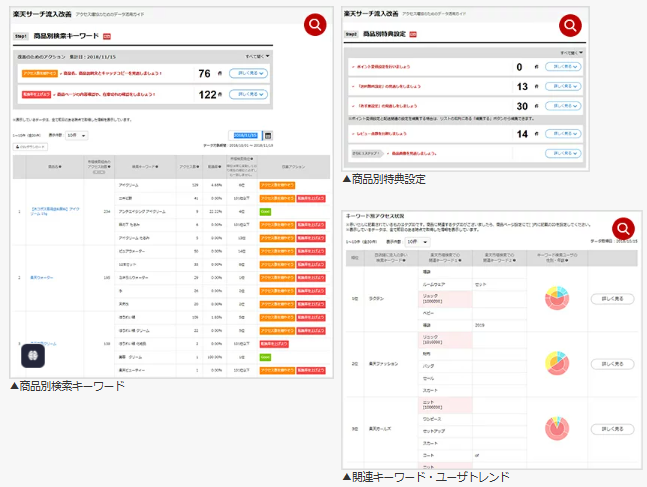Click the pie chart in the 2位 楽天ファッション row
The height and width of the screenshot is (487, 647).
pos(557,363)
